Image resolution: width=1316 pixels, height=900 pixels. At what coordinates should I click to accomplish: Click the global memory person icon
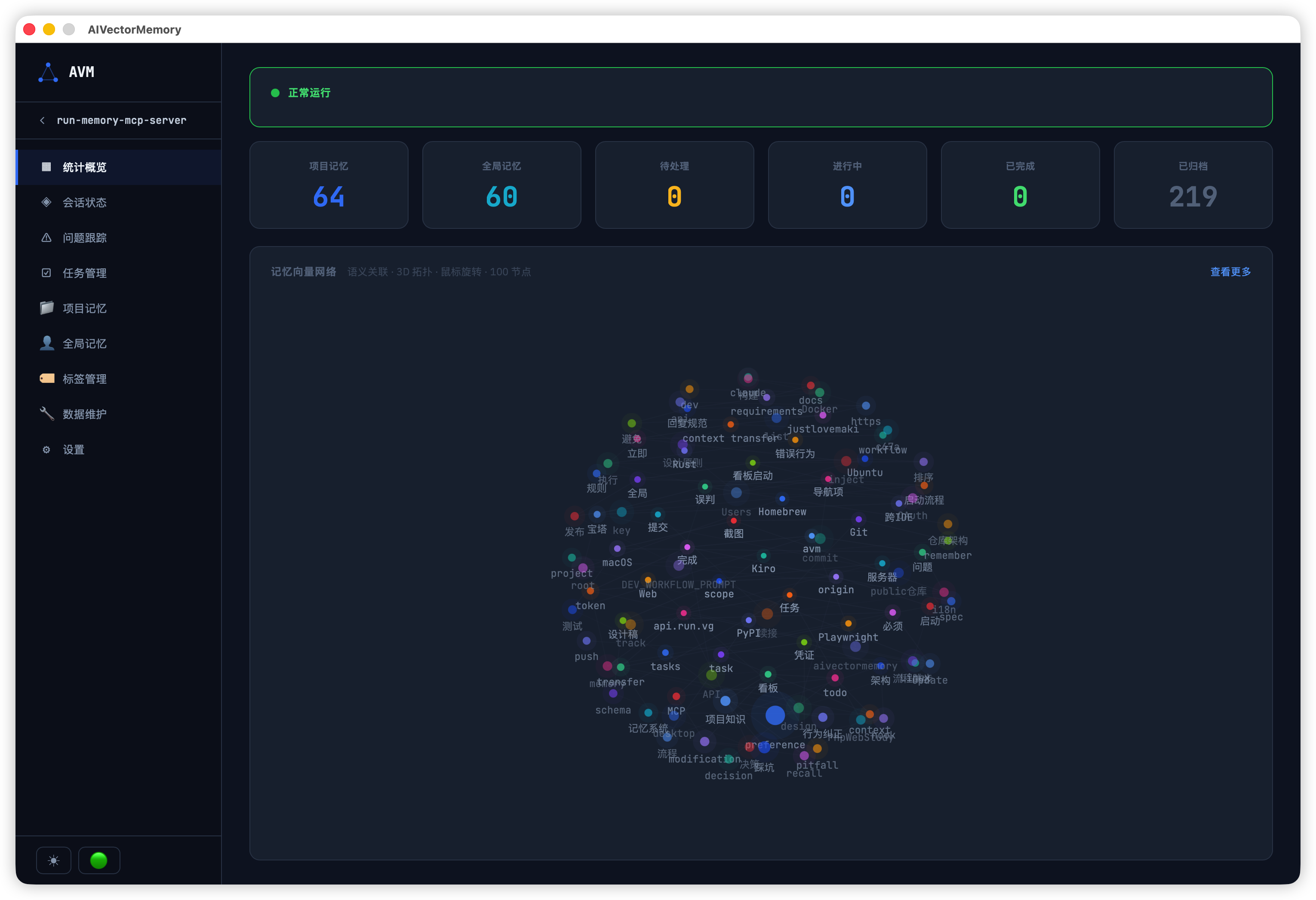click(x=46, y=343)
